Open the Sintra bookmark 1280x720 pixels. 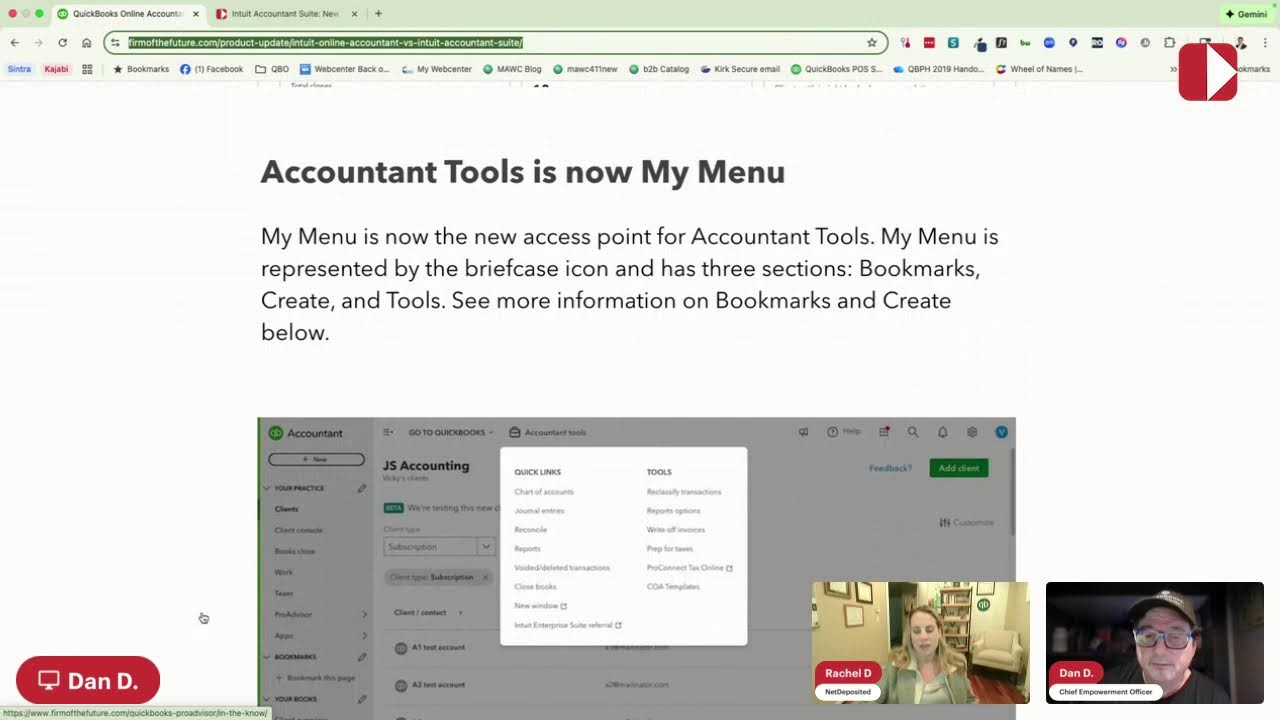(19, 69)
